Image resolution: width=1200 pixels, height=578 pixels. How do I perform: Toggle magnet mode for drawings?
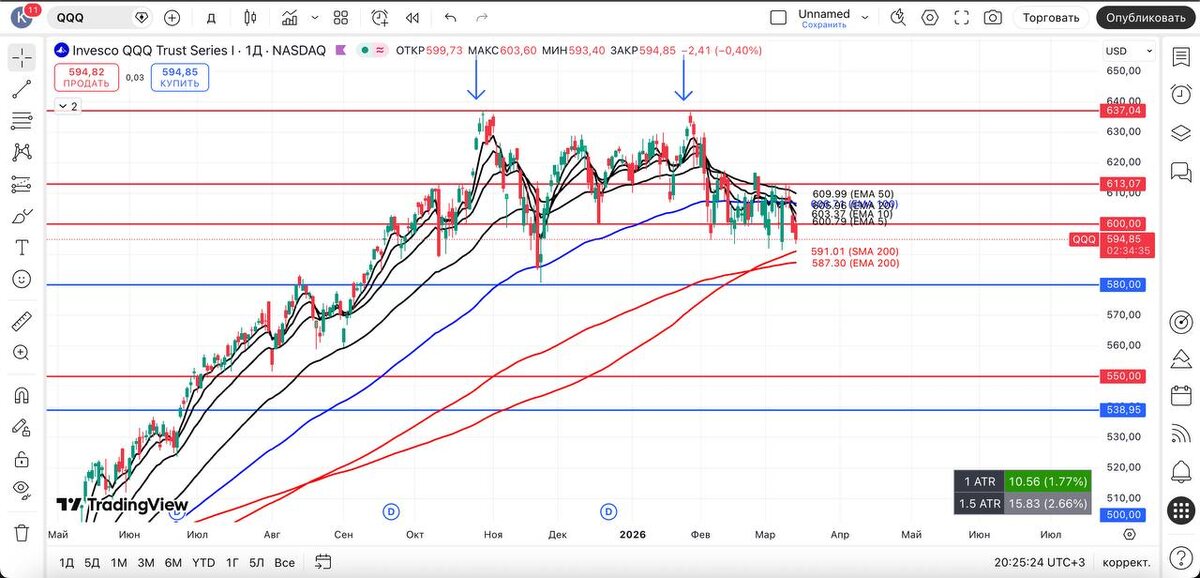click(21, 395)
